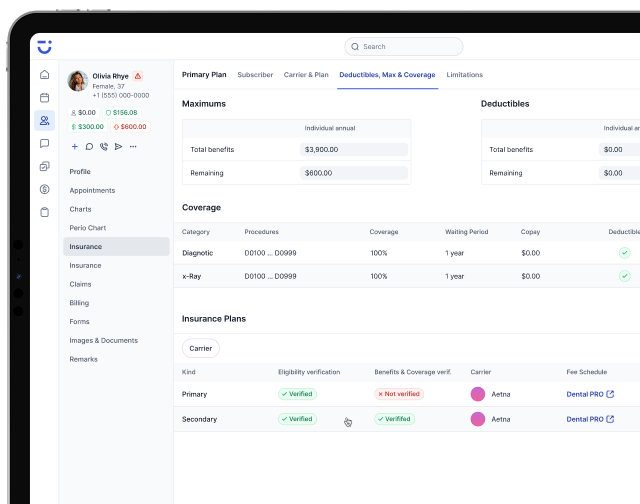This screenshot has height=504, width=640.
Task: Switch to the Subscriber tab
Action: pos(255,75)
